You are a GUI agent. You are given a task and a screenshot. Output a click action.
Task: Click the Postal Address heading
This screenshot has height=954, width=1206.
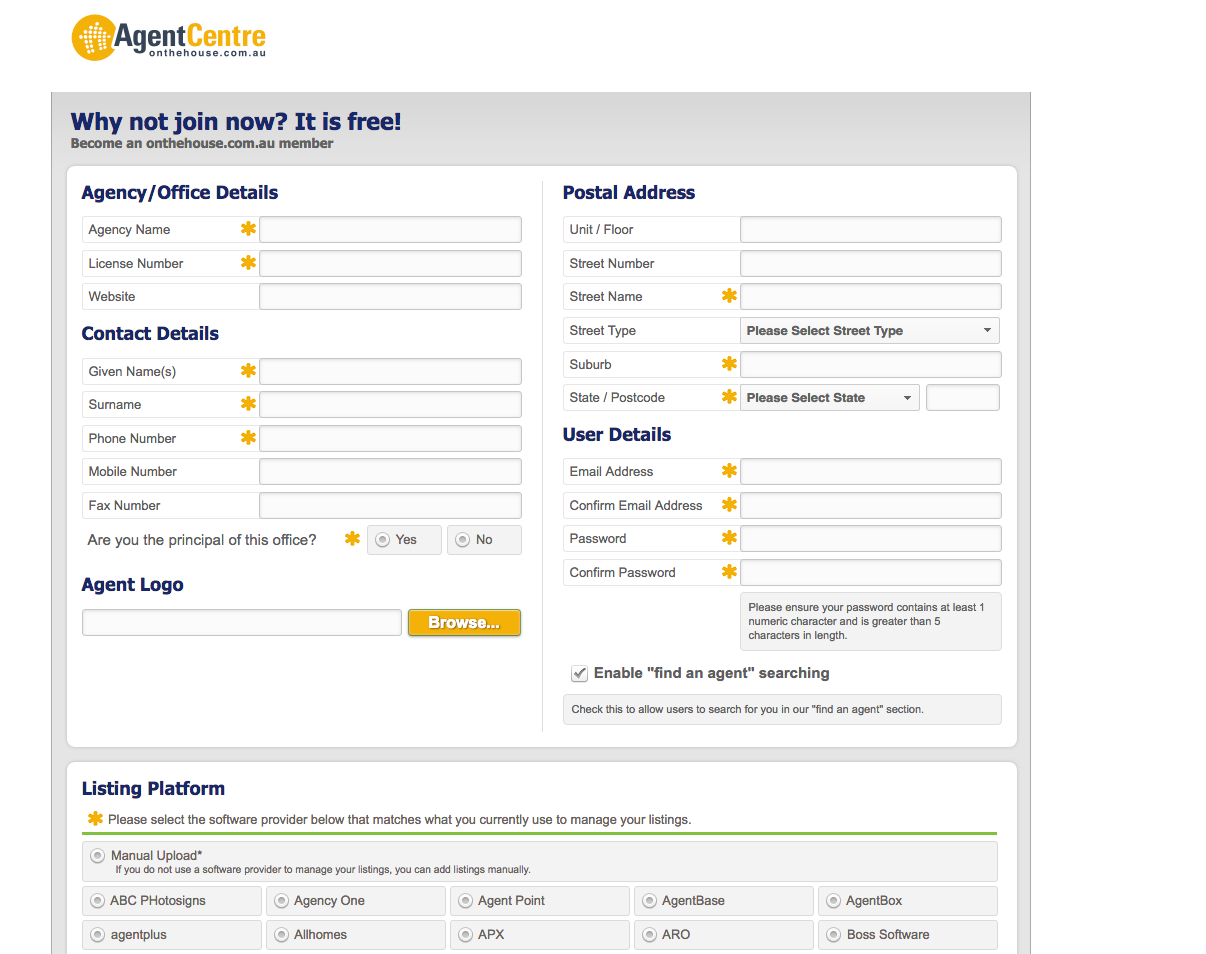point(629,193)
